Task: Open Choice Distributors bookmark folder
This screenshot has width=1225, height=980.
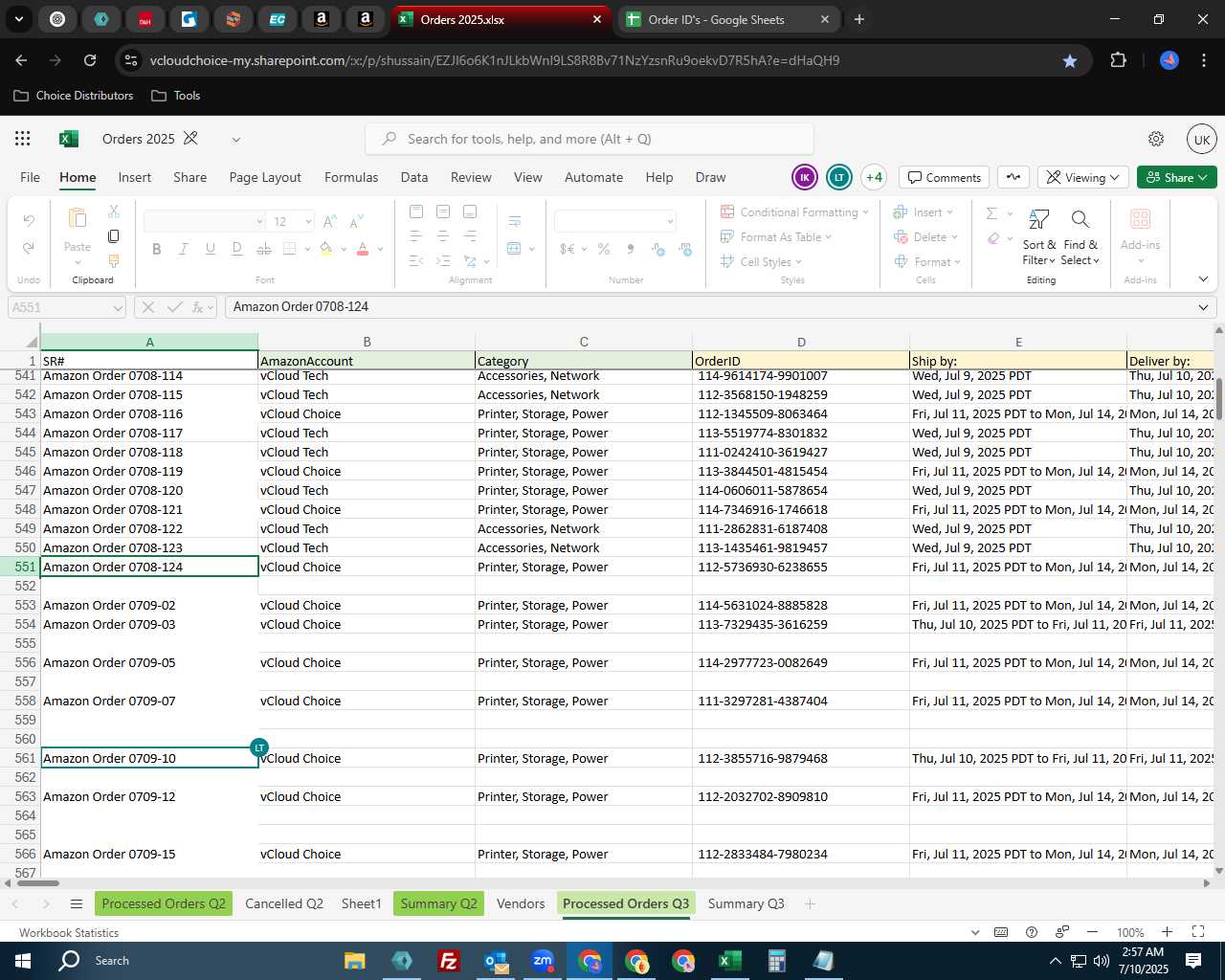Action: 74,96
